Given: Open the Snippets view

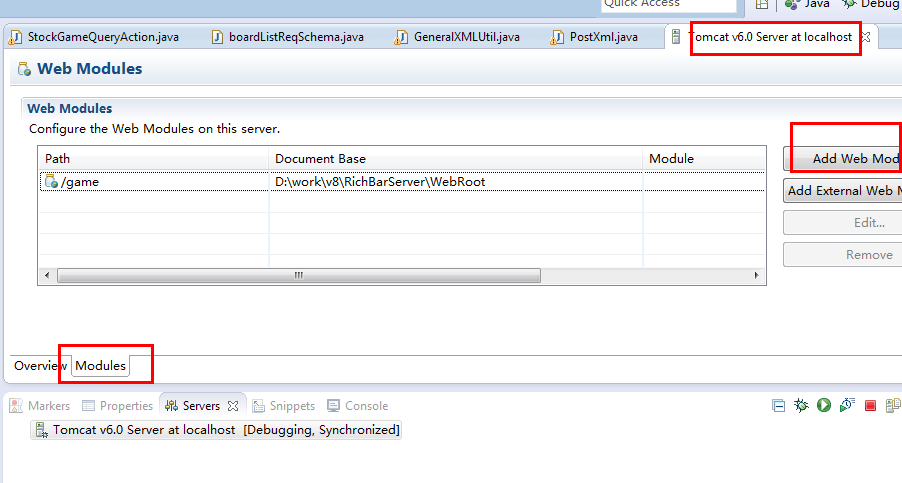Looking at the screenshot, I should 284,406.
